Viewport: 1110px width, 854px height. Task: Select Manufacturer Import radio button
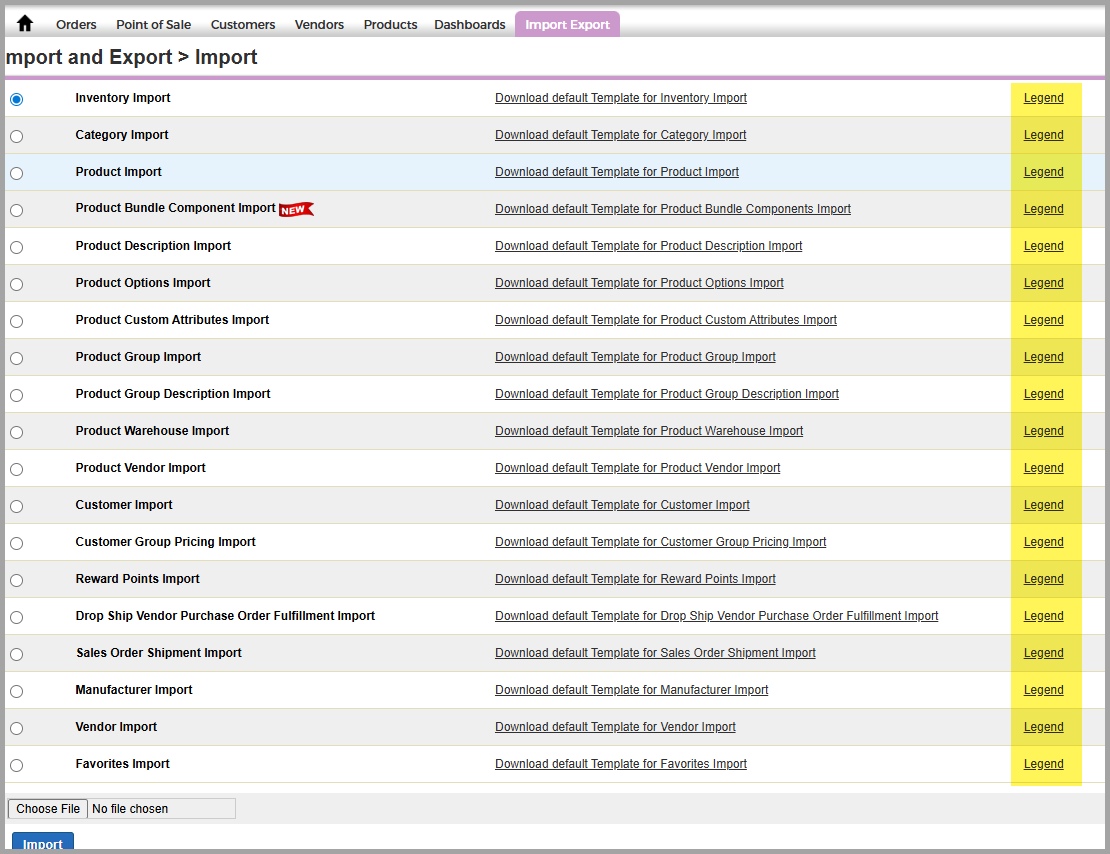pos(16,691)
